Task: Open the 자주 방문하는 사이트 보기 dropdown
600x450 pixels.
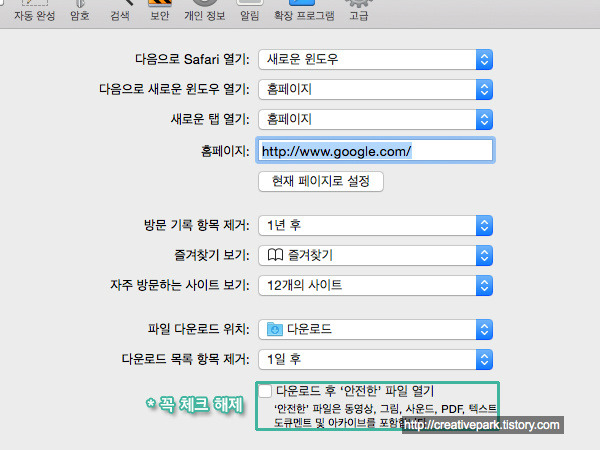Action: (x=375, y=285)
